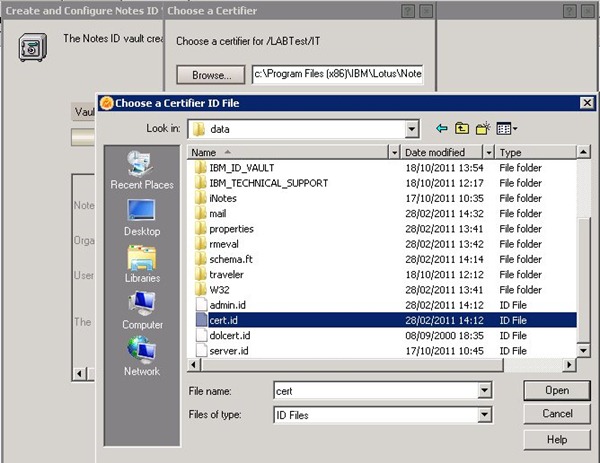Select the properties folder
This screenshot has width=600, height=463.
pos(231,229)
